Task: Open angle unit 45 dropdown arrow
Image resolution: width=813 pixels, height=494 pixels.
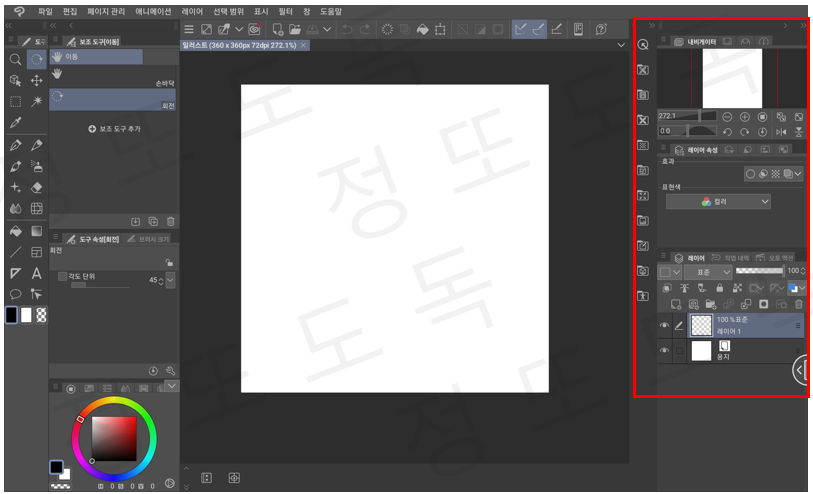Action: pyautogui.click(x=170, y=280)
